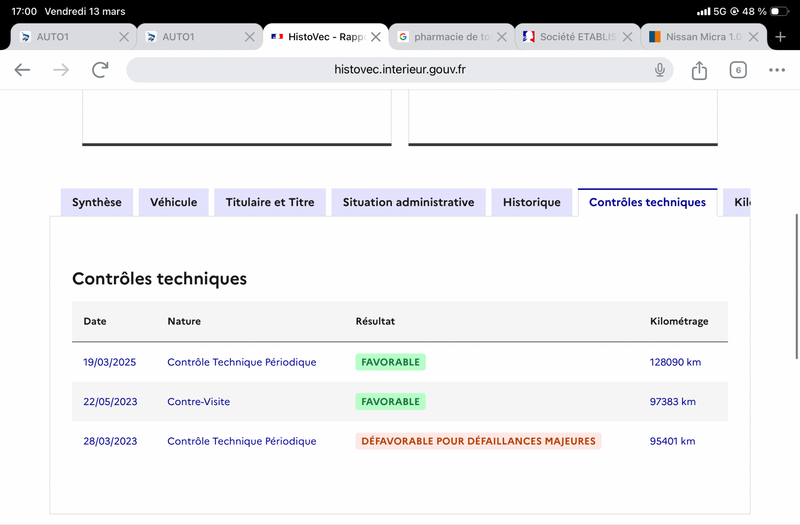Open a new tab with plus icon
The height and width of the screenshot is (525, 800).
(x=781, y=37)
